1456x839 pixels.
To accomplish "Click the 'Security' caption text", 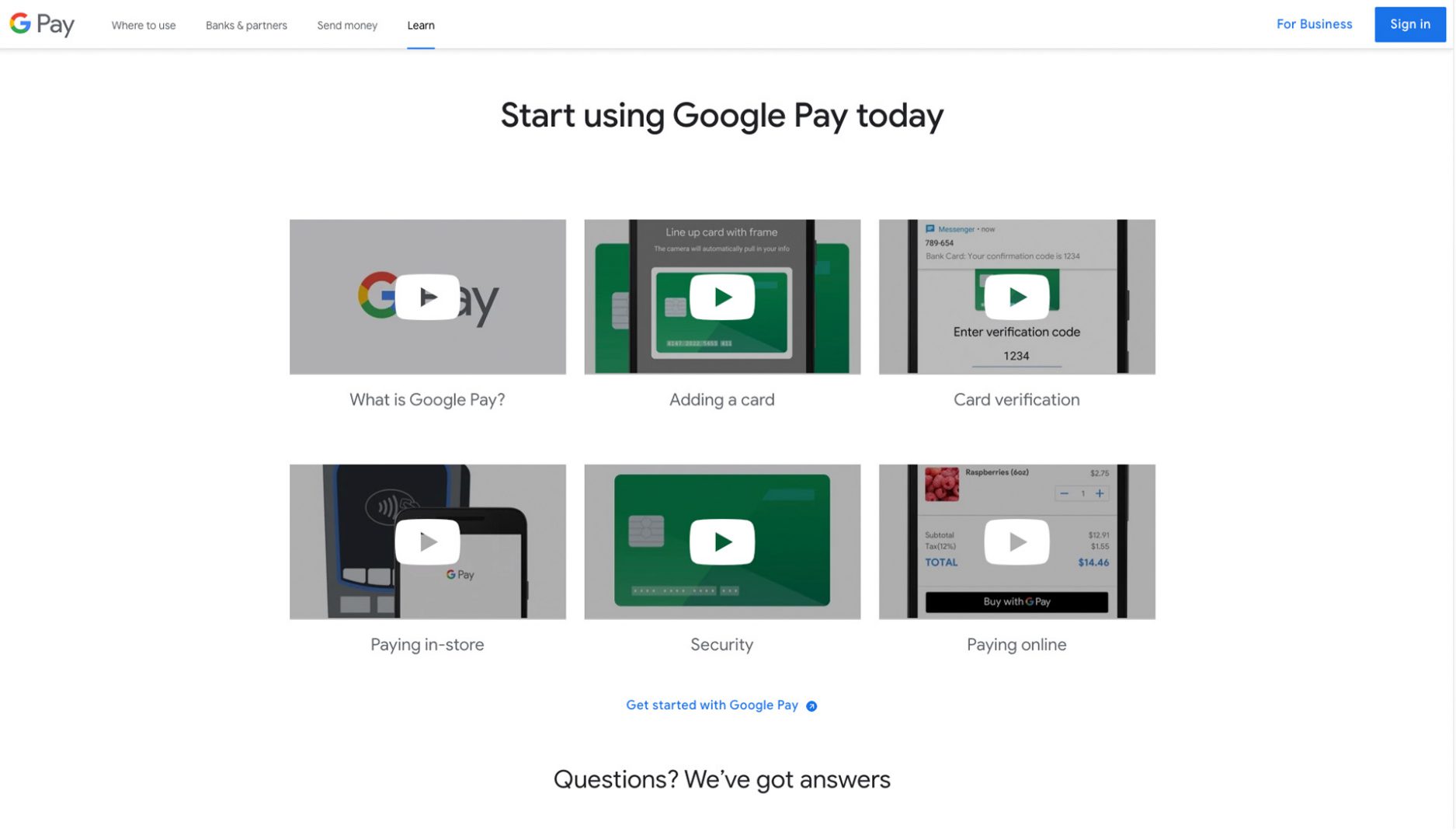I will 722,644.
